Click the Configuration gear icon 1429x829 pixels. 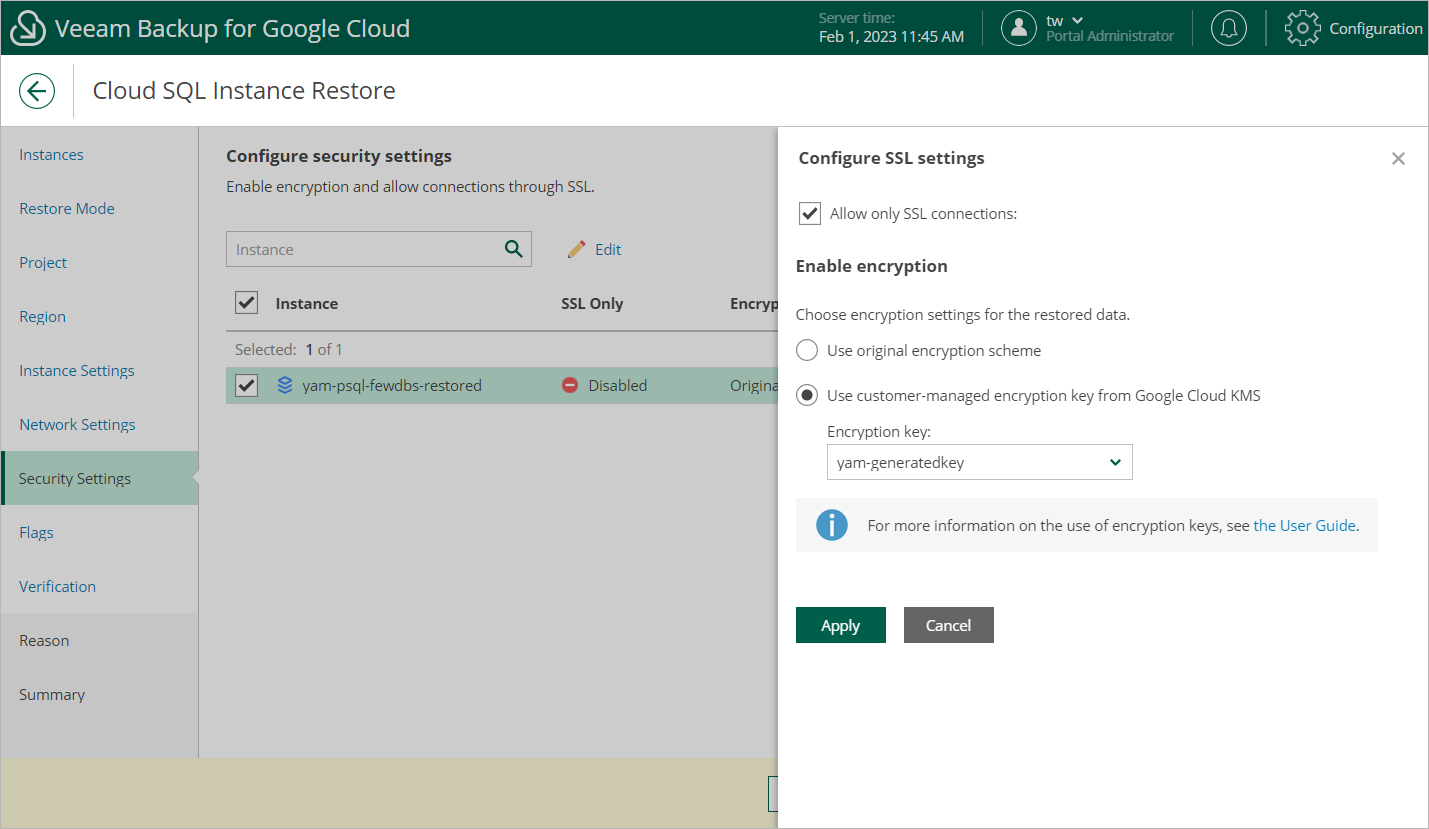(x=1302, y=28)
